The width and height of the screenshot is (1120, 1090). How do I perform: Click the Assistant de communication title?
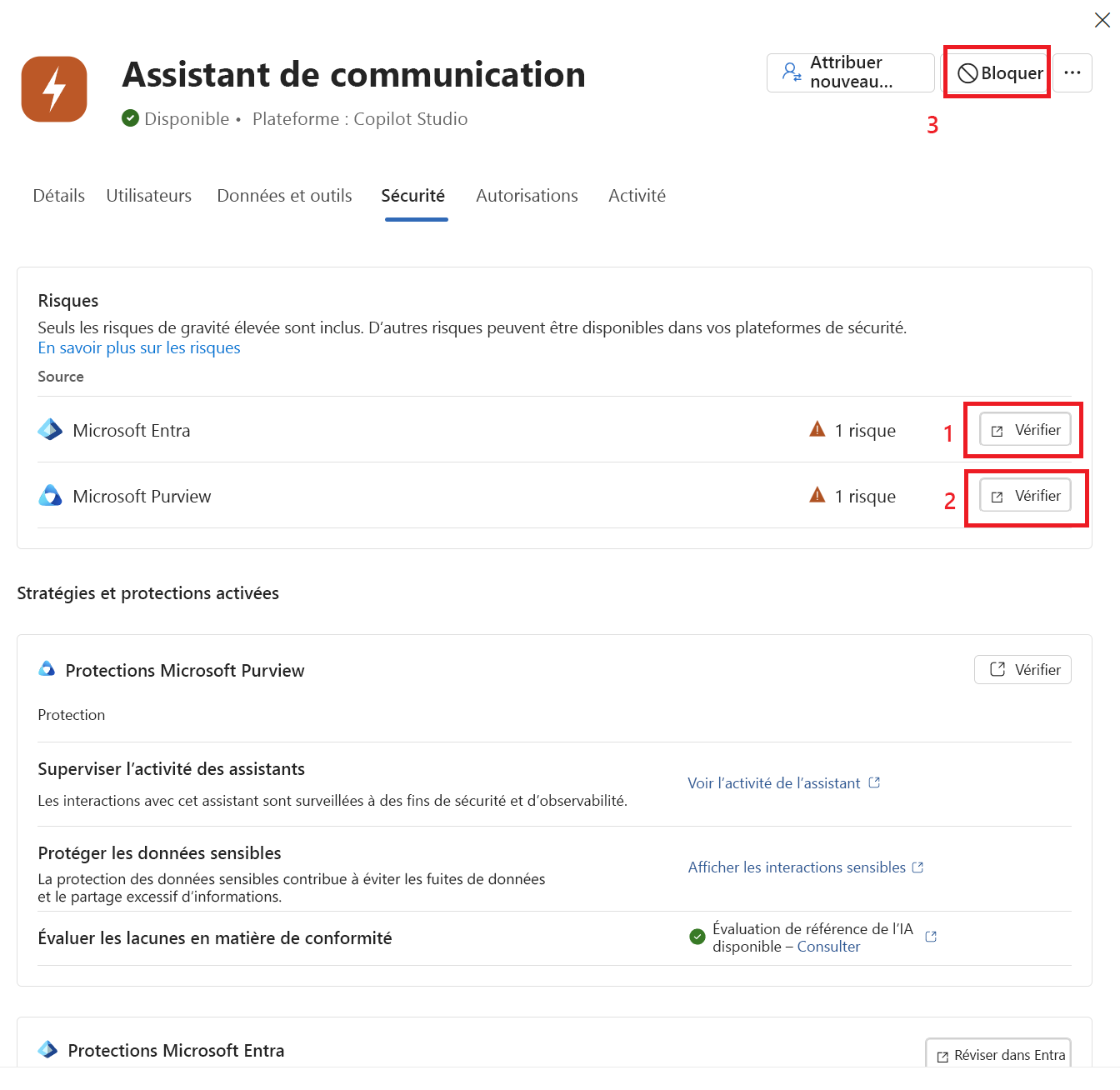pos(354,75)
